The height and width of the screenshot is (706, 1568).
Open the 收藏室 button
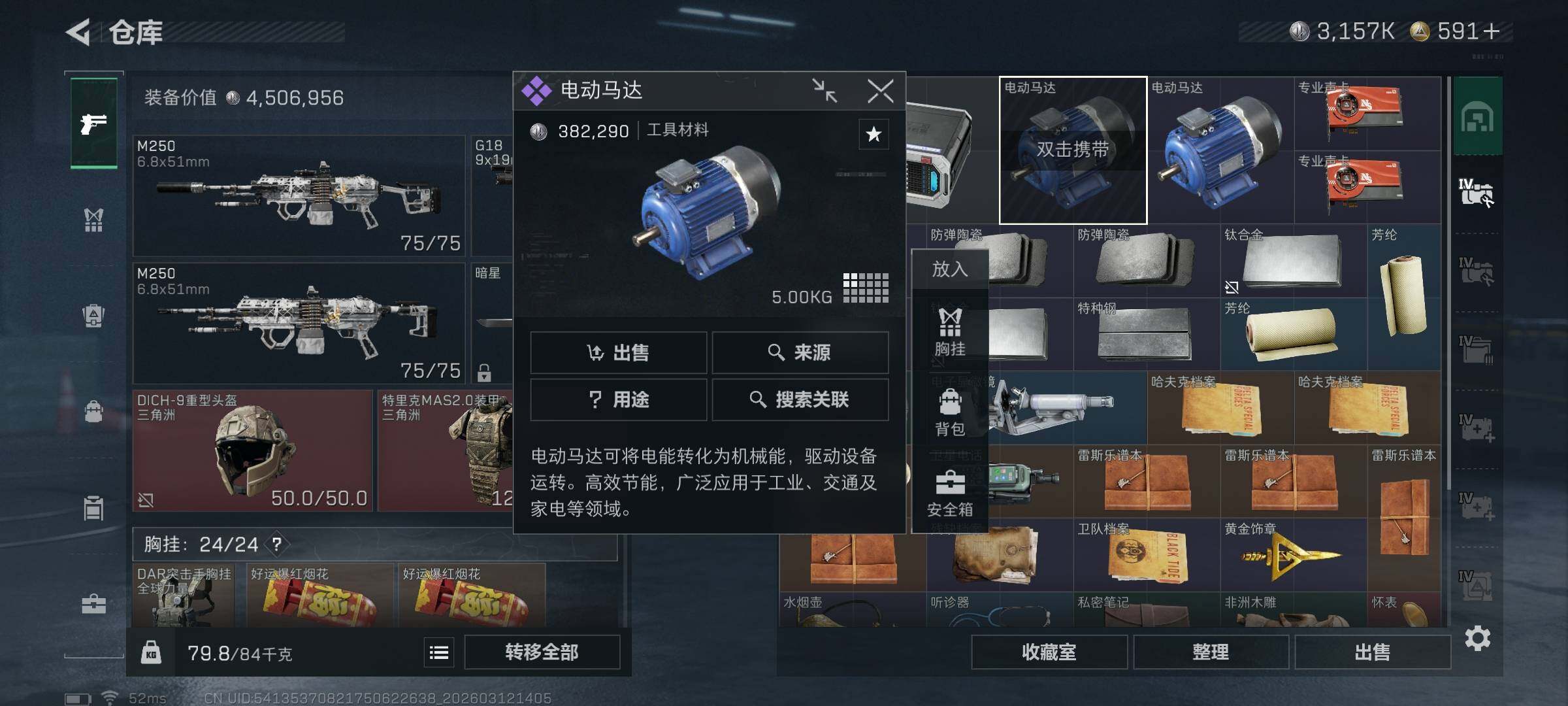click(x=1049, y=652)
